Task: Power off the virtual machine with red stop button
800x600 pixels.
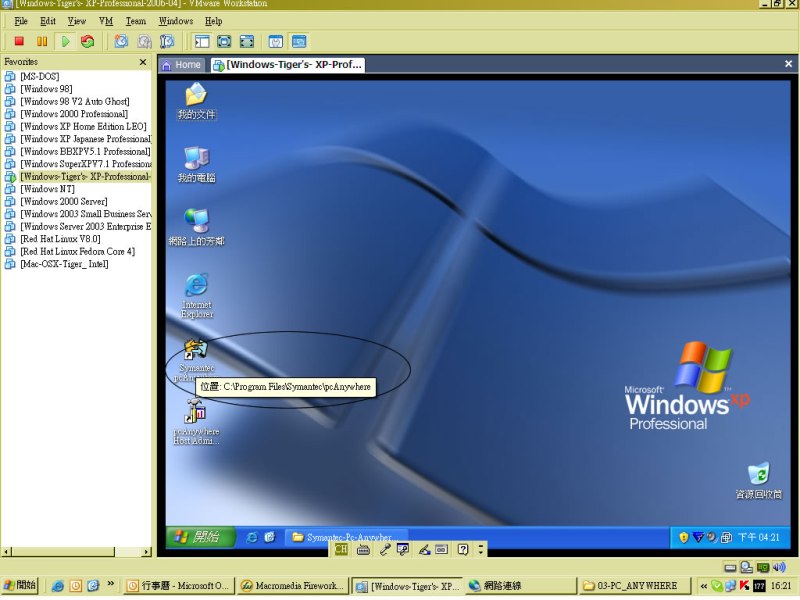Action: [19, 41]
